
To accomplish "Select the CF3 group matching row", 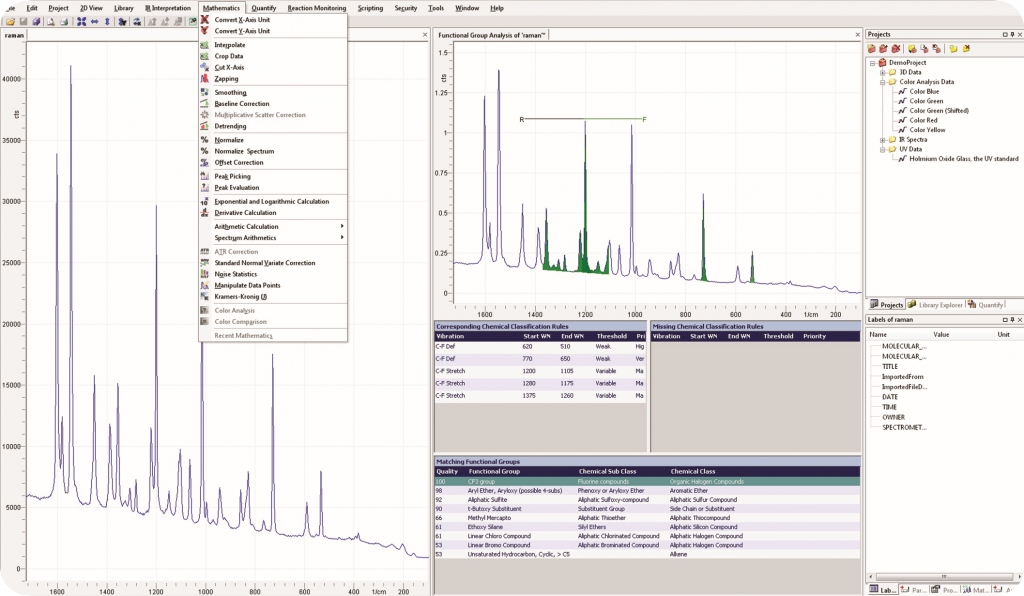I will click(x=647, y=482).
